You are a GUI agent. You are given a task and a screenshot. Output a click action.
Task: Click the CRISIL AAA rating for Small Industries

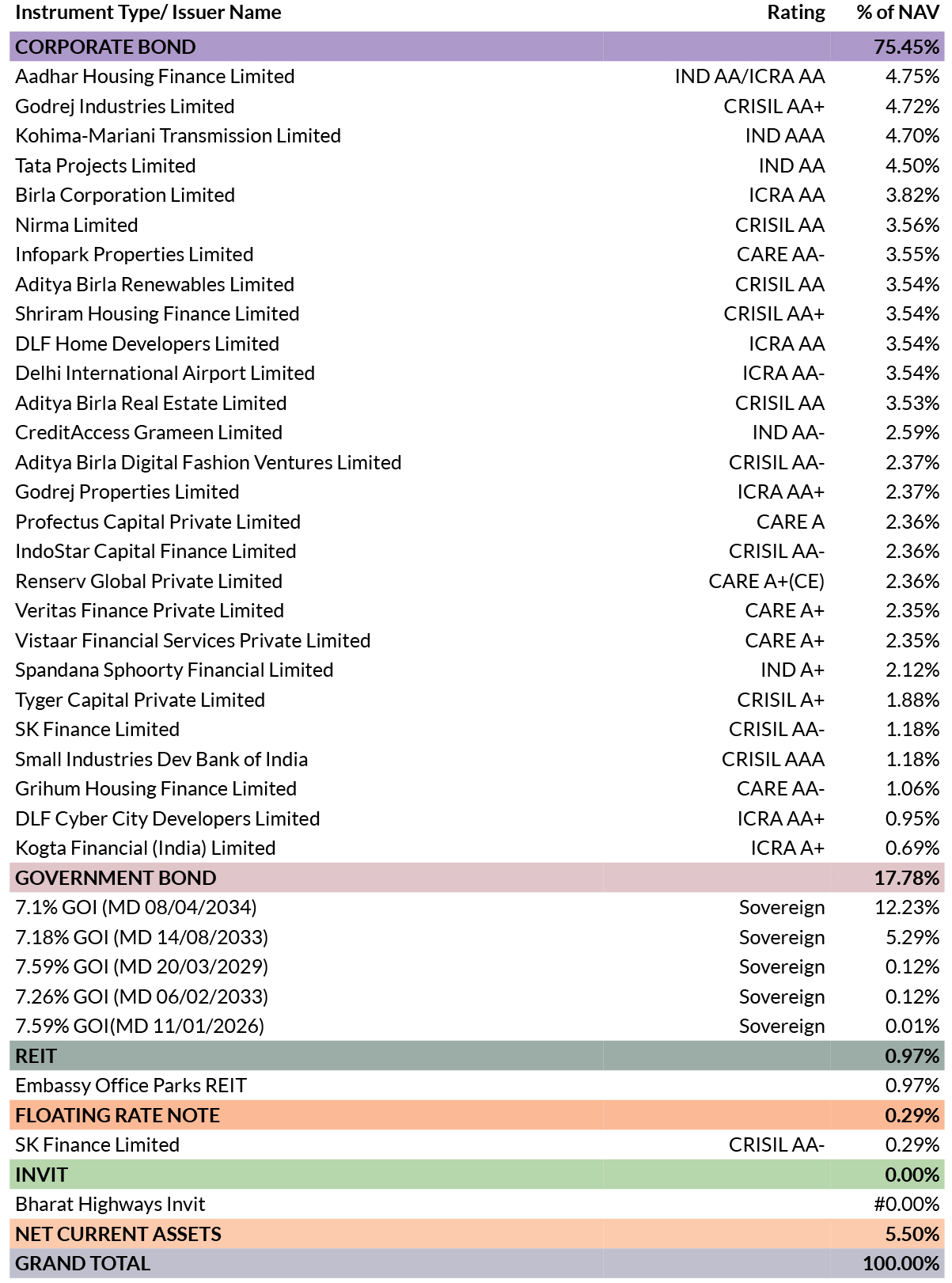[x=772, y=759]
